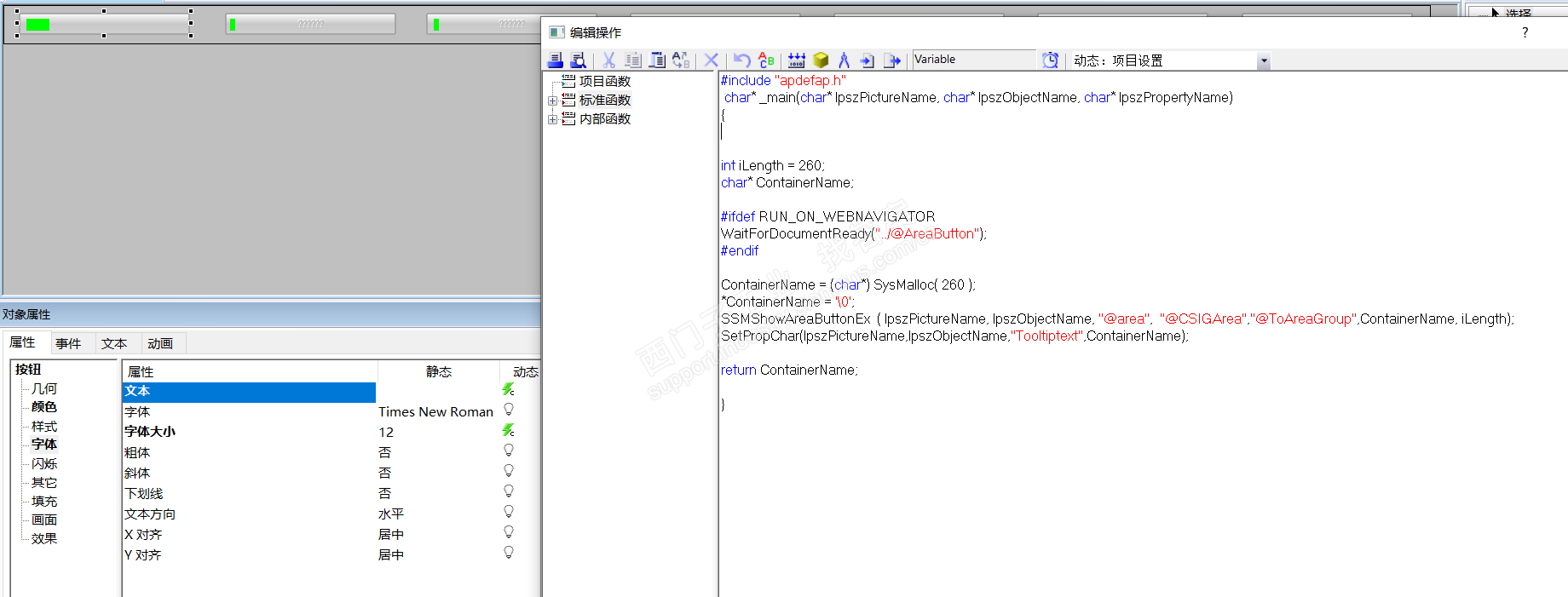Click the edit-action dialog title icon
This screenshot has width=1568, height=597.
point(556,32)
